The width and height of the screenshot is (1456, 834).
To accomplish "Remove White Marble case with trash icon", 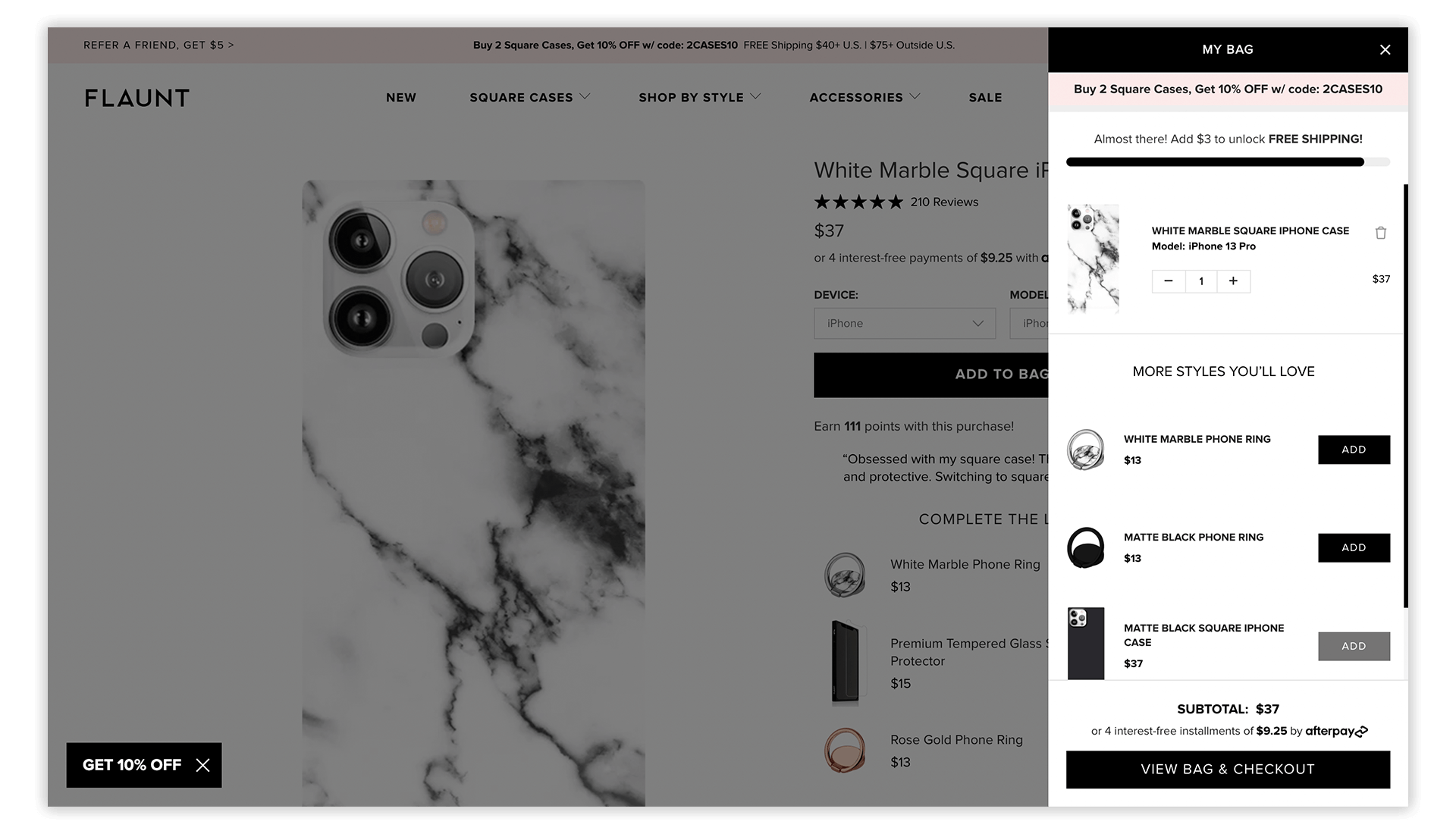I will [1380, 233].
